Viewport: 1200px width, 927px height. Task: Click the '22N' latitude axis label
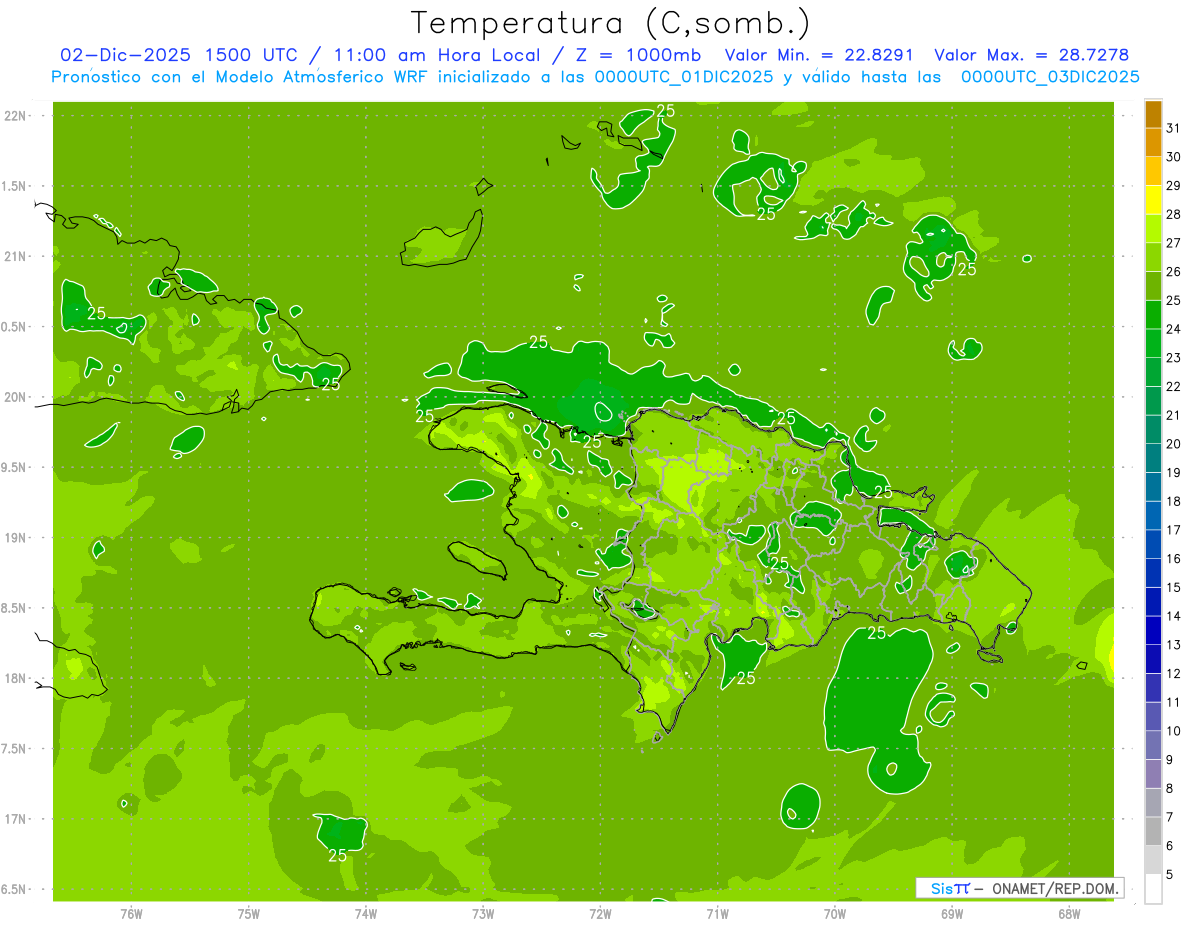14,116
